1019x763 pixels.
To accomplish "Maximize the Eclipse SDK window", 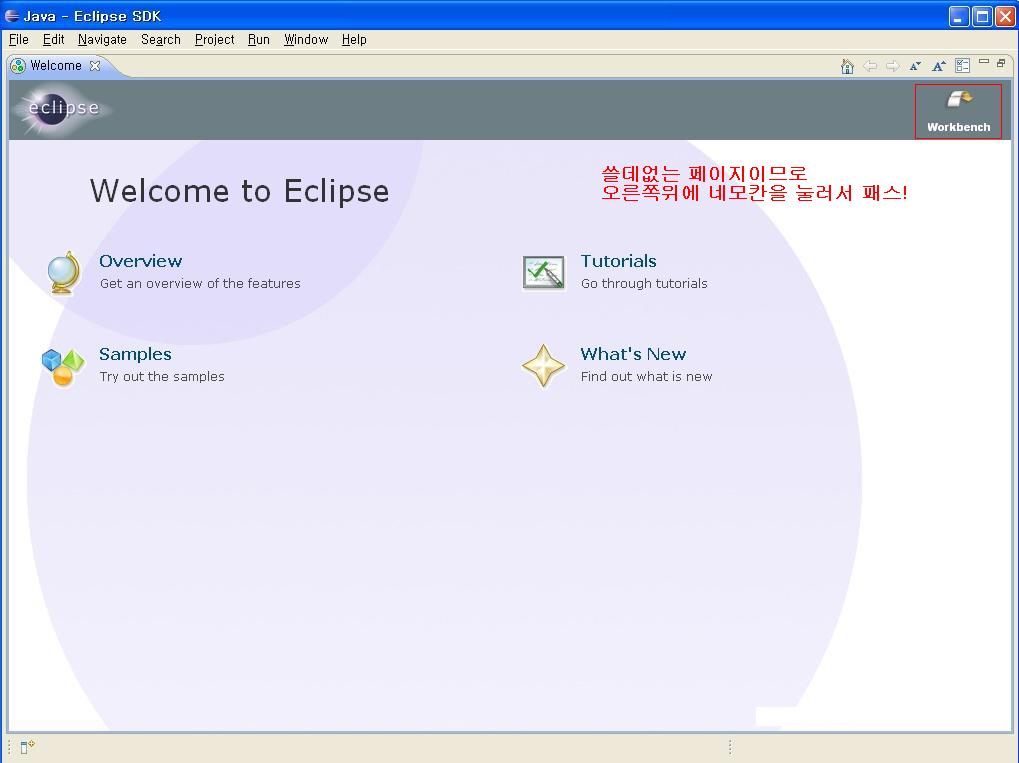I will 982,16.
